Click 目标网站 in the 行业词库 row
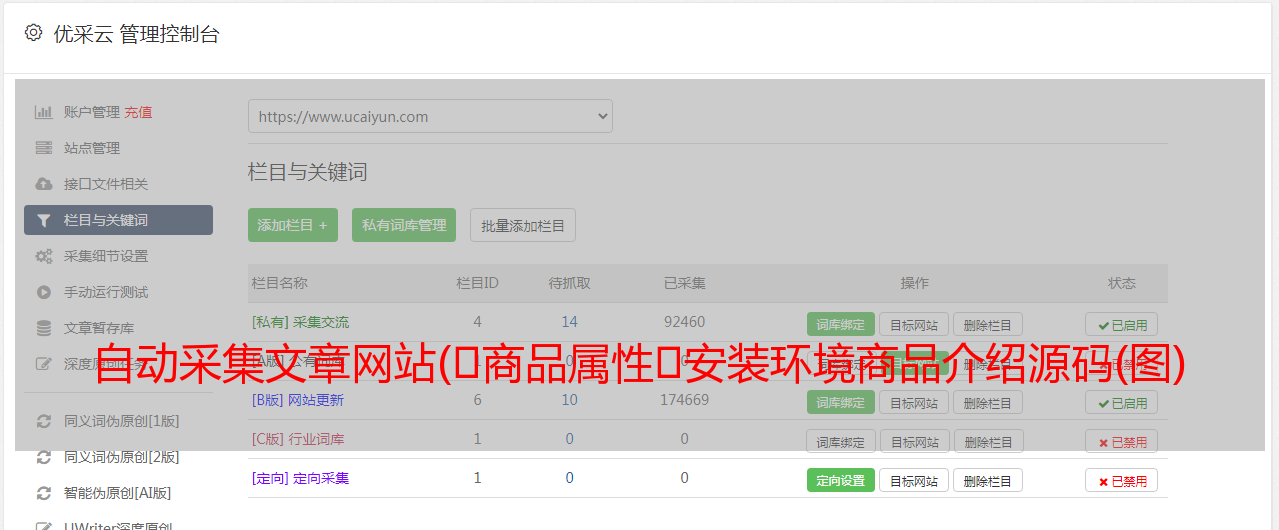The width and height of the screenshot is (1279, 530). coord(914,441)
